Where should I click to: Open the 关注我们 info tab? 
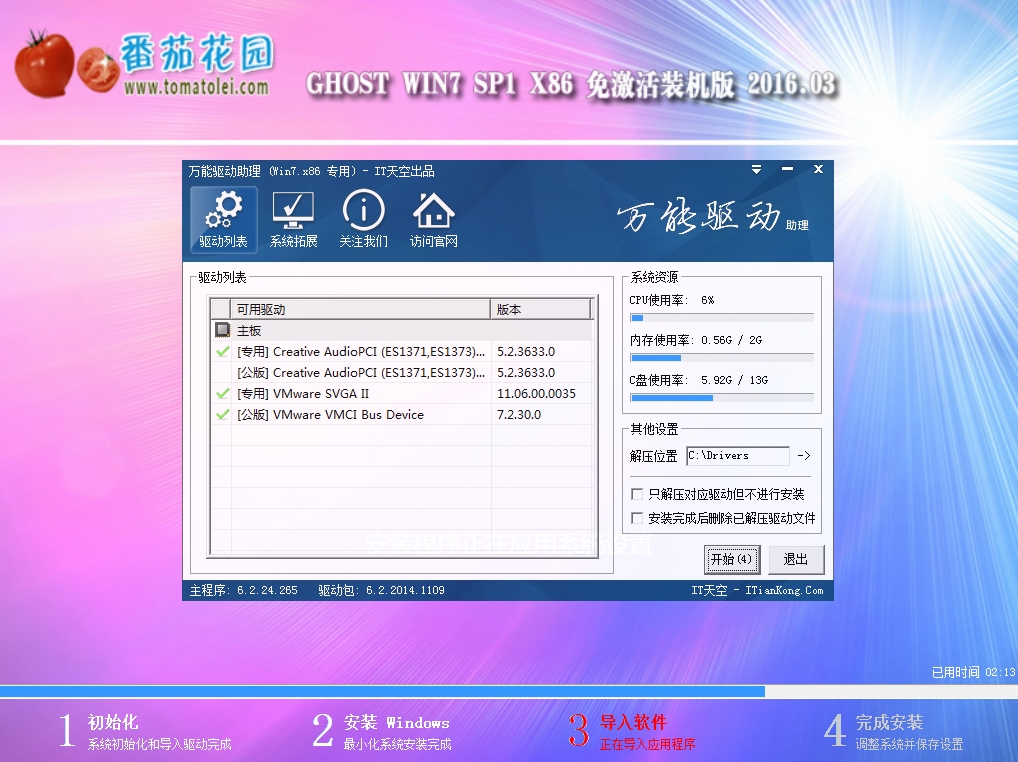point(364,219)
